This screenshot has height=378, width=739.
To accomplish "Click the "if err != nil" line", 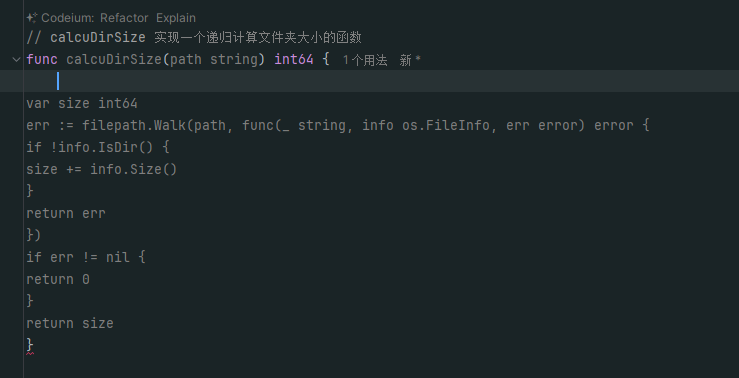I will coord(86,257).
